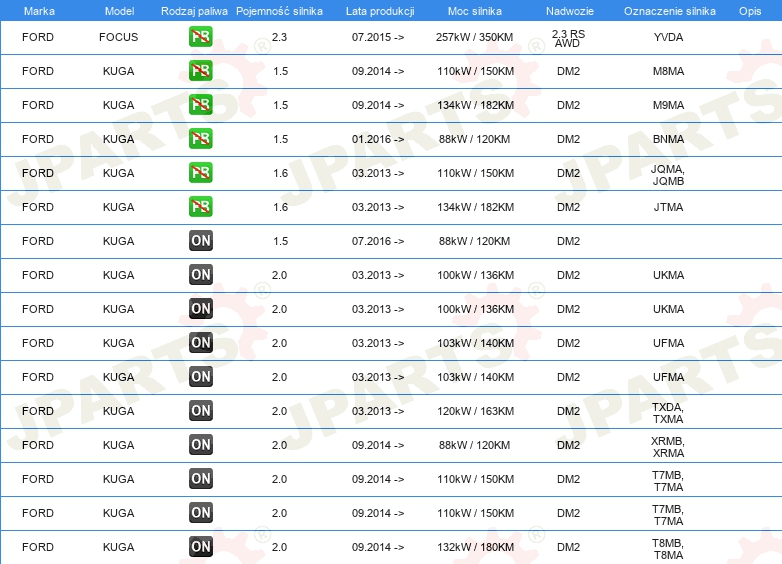Viewport: 782px width, 564px height.
Task: Click the petrol icon in the M9MA row
Action: (200, 105)
